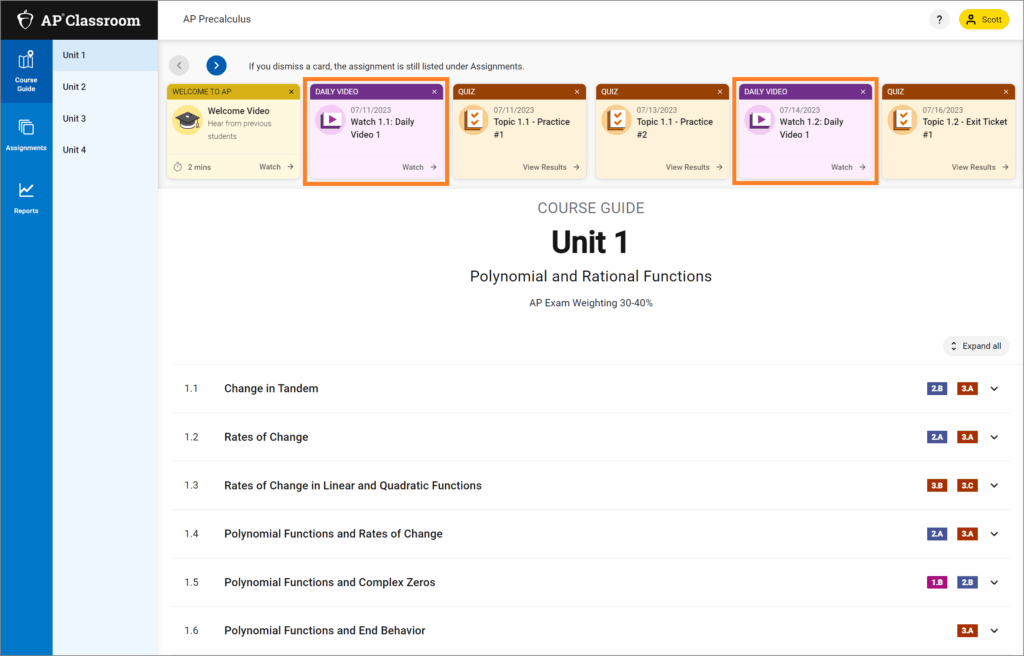
Task: Open the Rates of Change topic title
Action: 266,437
